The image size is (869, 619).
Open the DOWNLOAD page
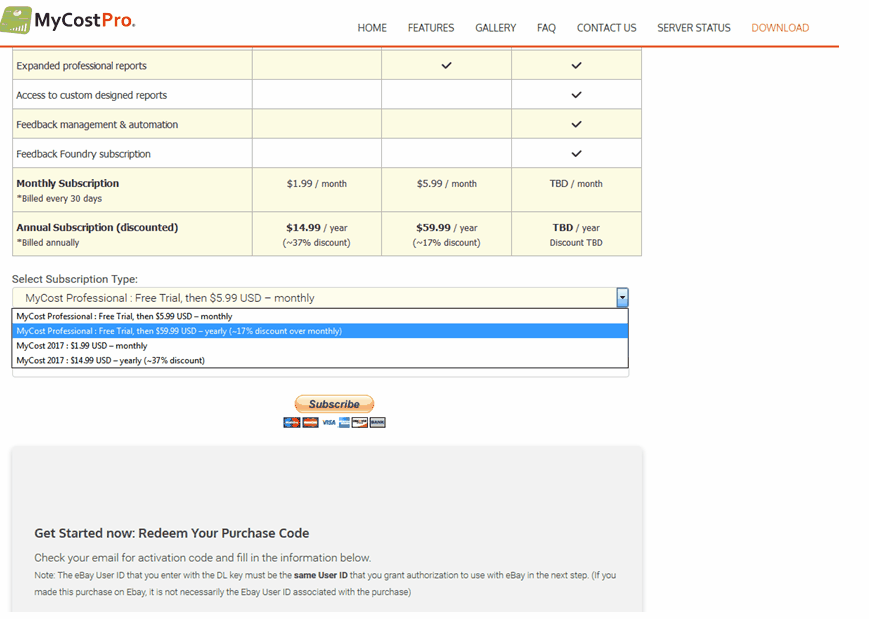[x=780, y=28]
